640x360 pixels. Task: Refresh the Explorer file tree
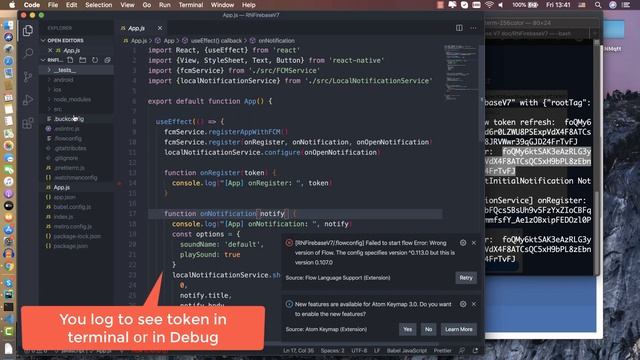[x=95, y=60]
